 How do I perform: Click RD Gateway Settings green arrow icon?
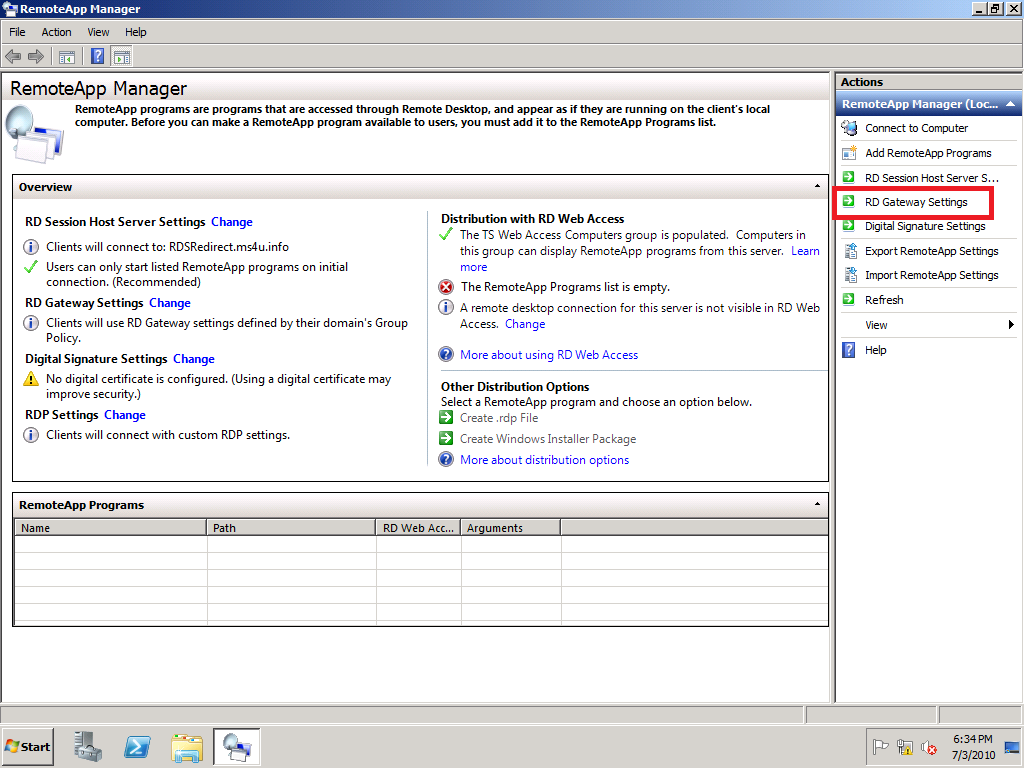(848, 201)
